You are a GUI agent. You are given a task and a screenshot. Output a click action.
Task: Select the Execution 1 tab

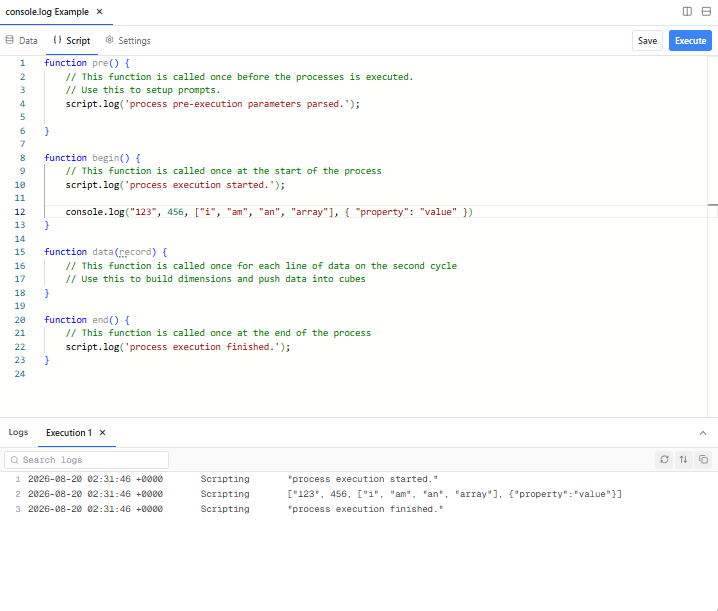[69, 433]
